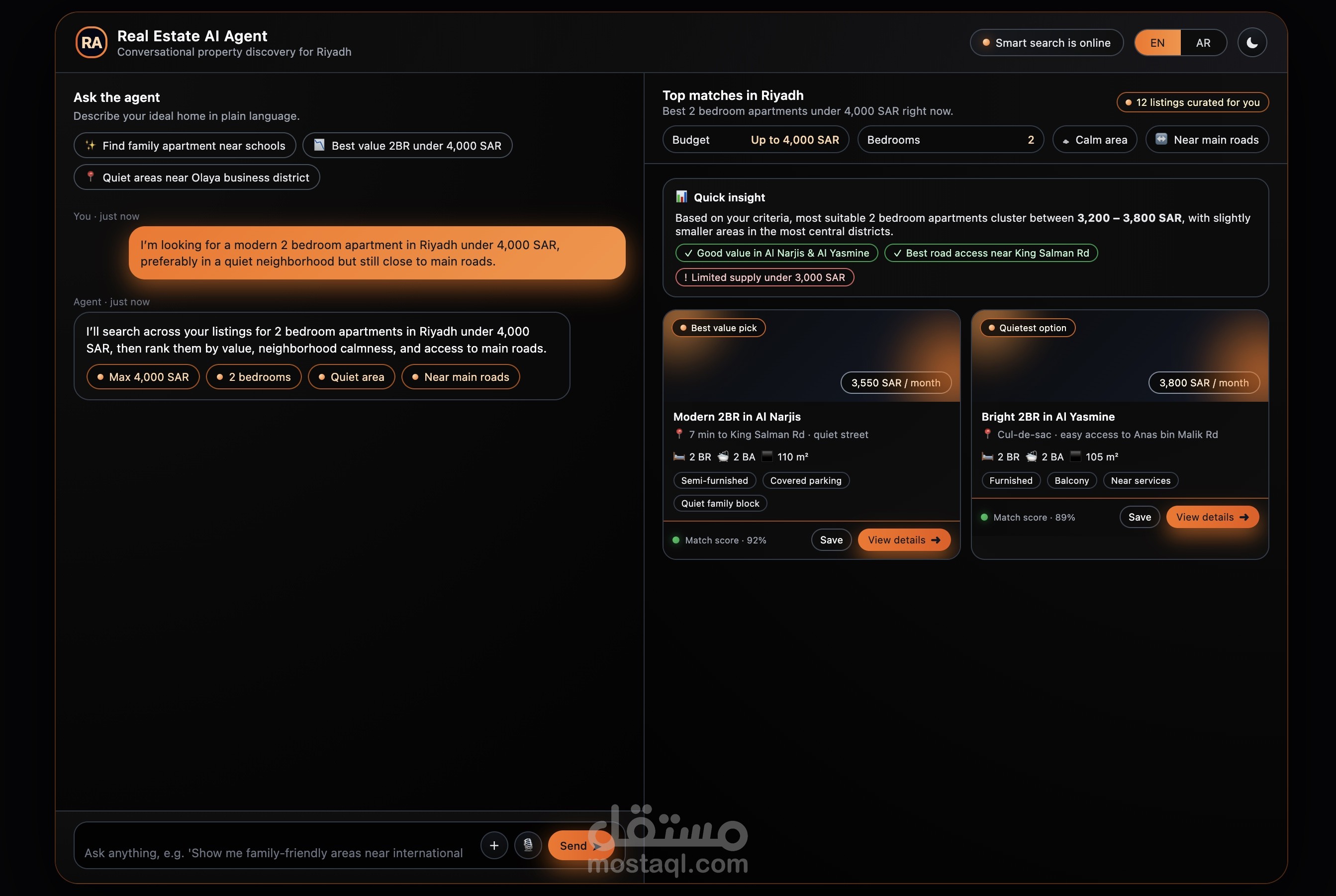Click the plus attachment button
The width and height of the screenshot is (1336, 896).
coord(494,845)
